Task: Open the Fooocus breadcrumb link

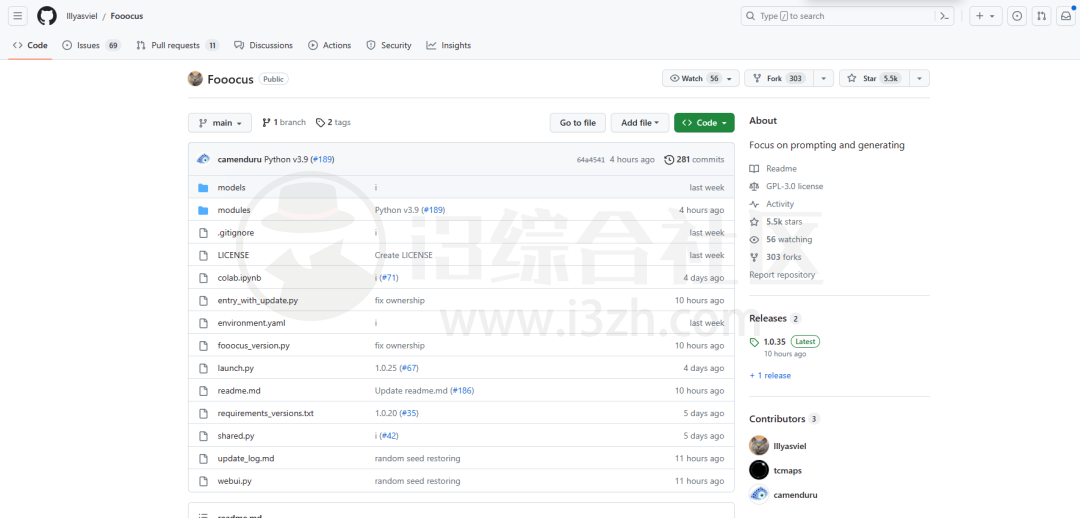Action: click(127, 16)
